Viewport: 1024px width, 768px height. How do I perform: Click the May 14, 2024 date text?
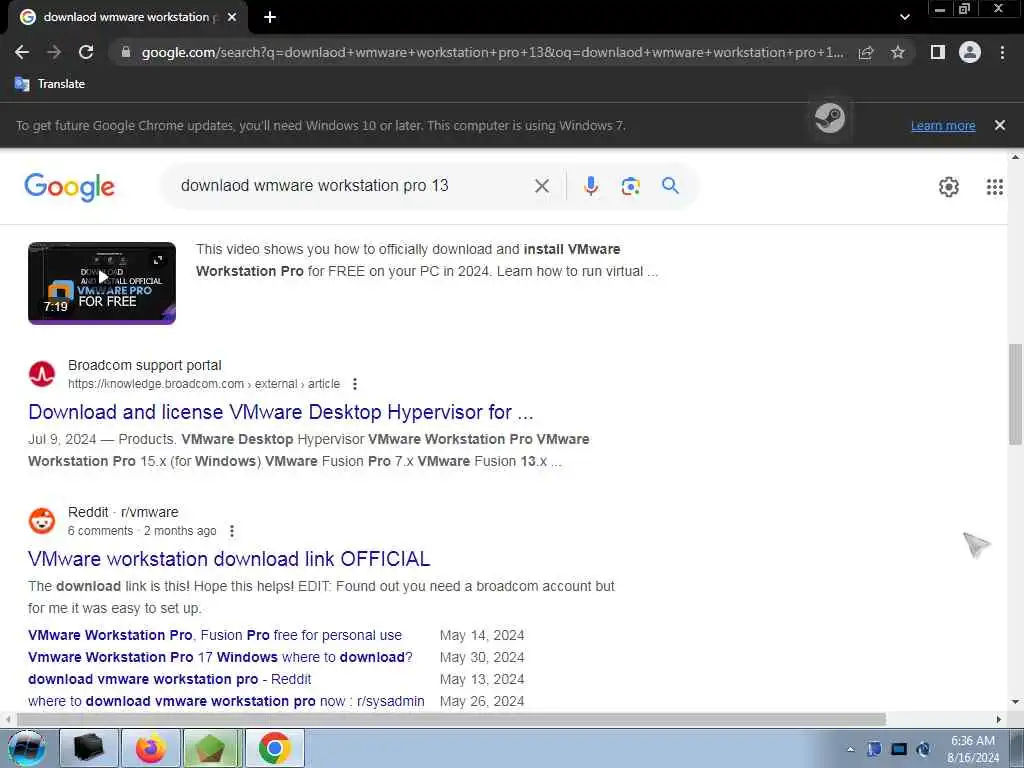tap(482, 635)
